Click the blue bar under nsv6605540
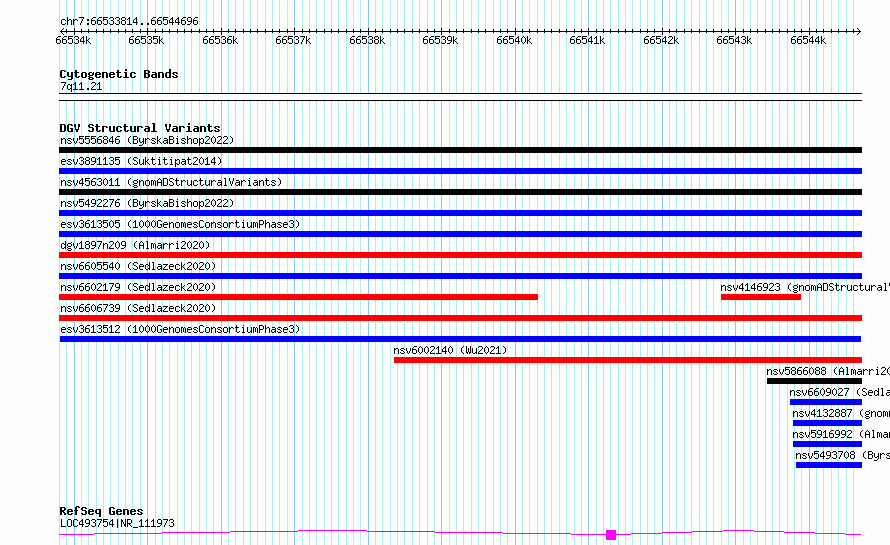 tap(460, 276)
